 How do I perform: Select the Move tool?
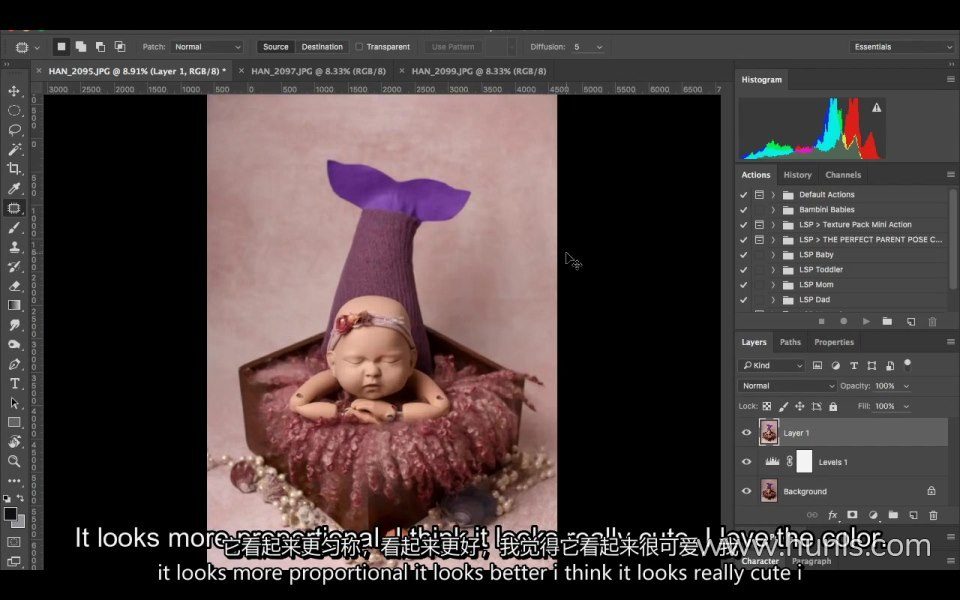tap(14, 91)
